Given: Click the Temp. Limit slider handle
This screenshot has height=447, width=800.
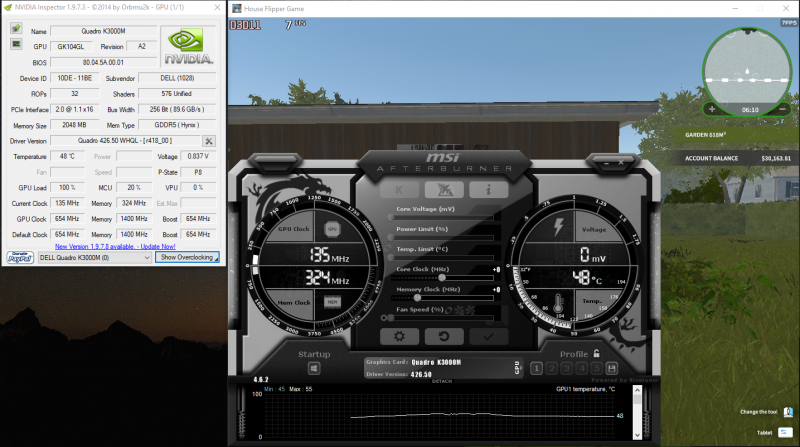Looking at the screenshot, I should (391, 257).
